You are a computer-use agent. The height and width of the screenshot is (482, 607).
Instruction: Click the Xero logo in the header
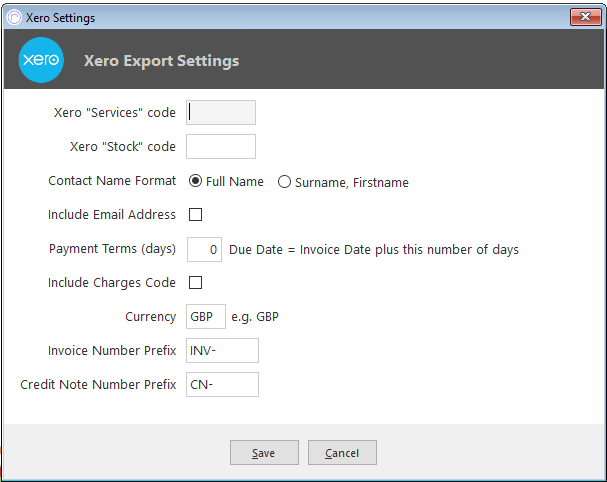tap(41, 60)
